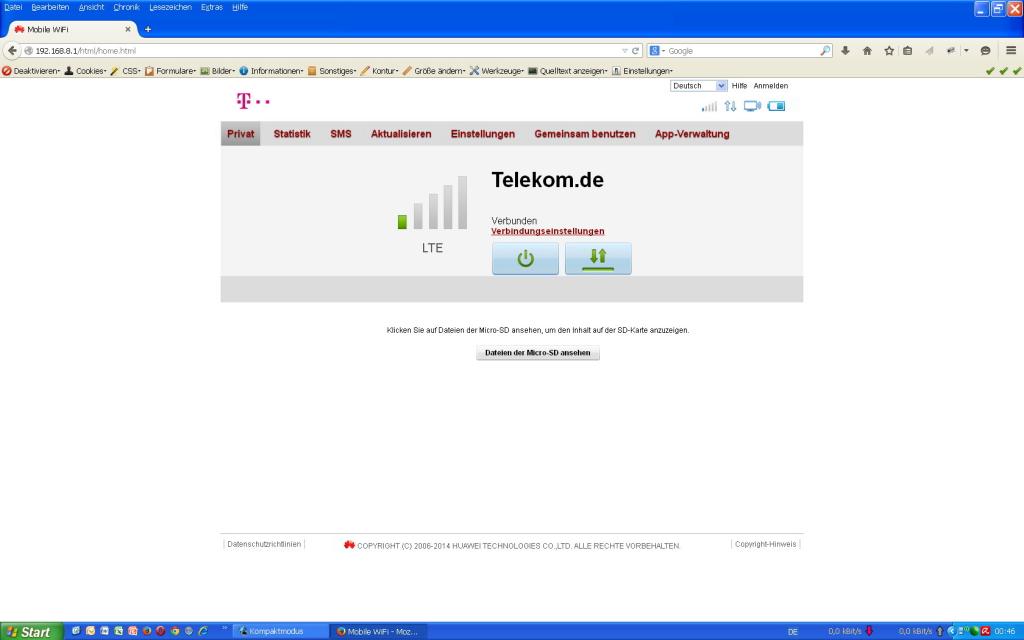Expand the Sonstiges developer toolbar menu
Viewport: 1024px width, 640px height.
332,71
